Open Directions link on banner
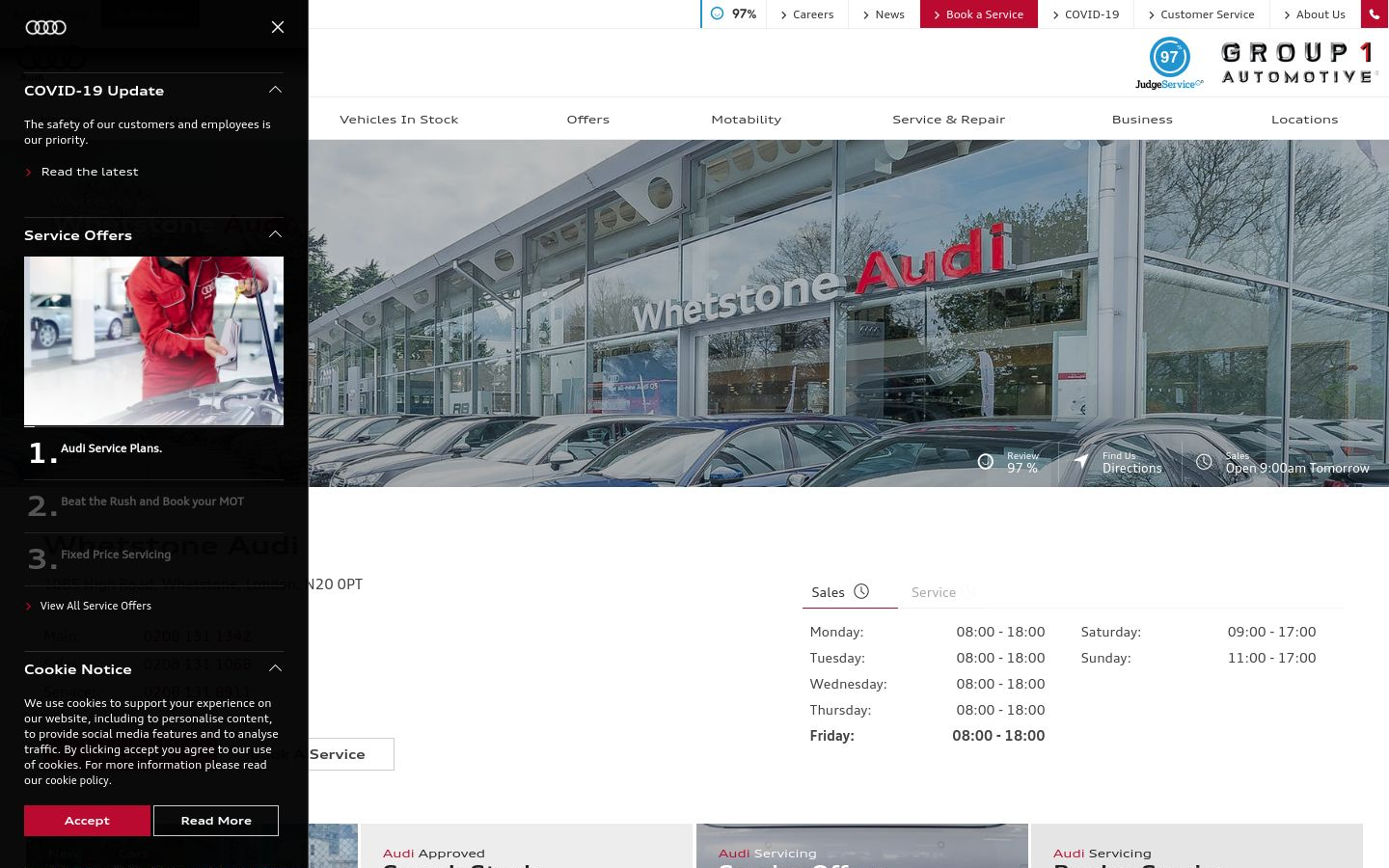 pyautogui.click(x=1131, y=468)
